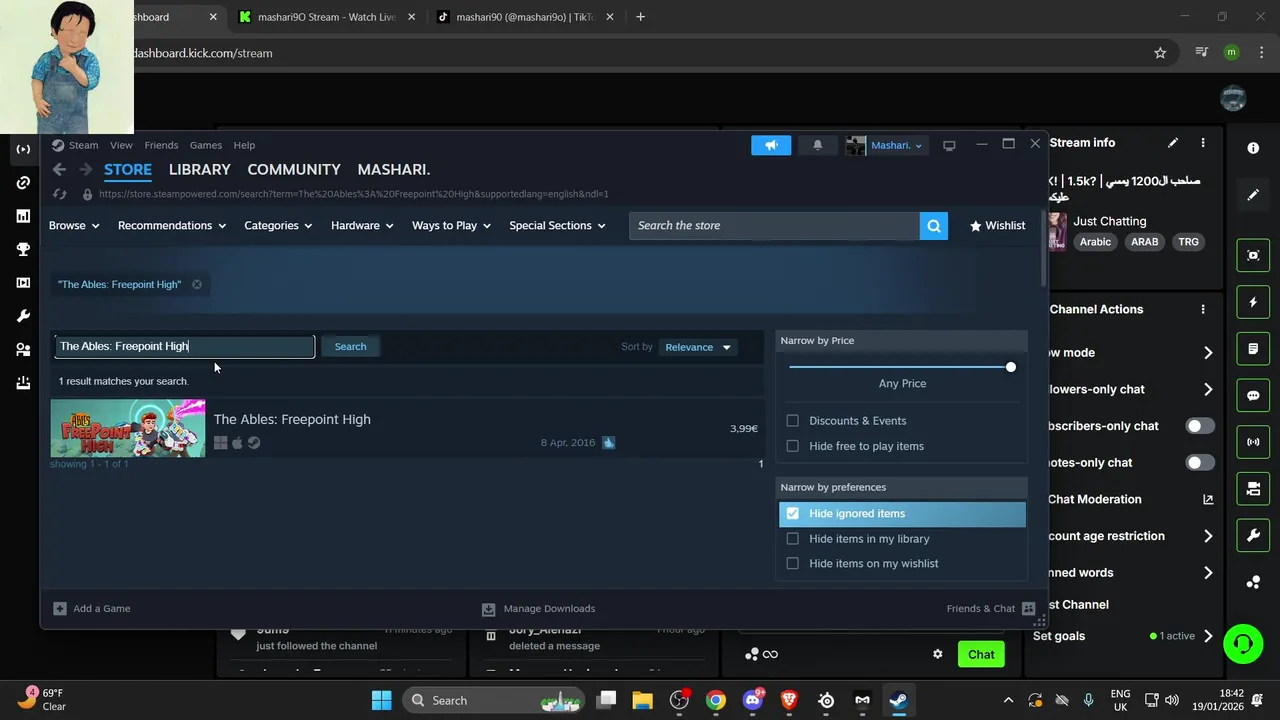Click trophy icon in Kick left sidebar
Image resolution: width=1280 pixels, height=720 pixels.
[x=23, y=249]
